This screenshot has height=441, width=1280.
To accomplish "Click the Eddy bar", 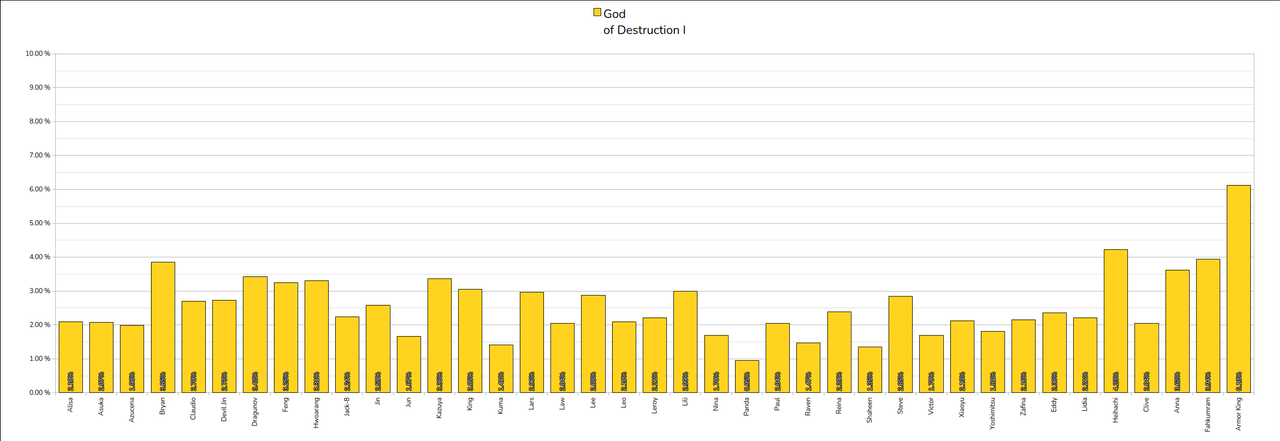I will [1054, 353].
